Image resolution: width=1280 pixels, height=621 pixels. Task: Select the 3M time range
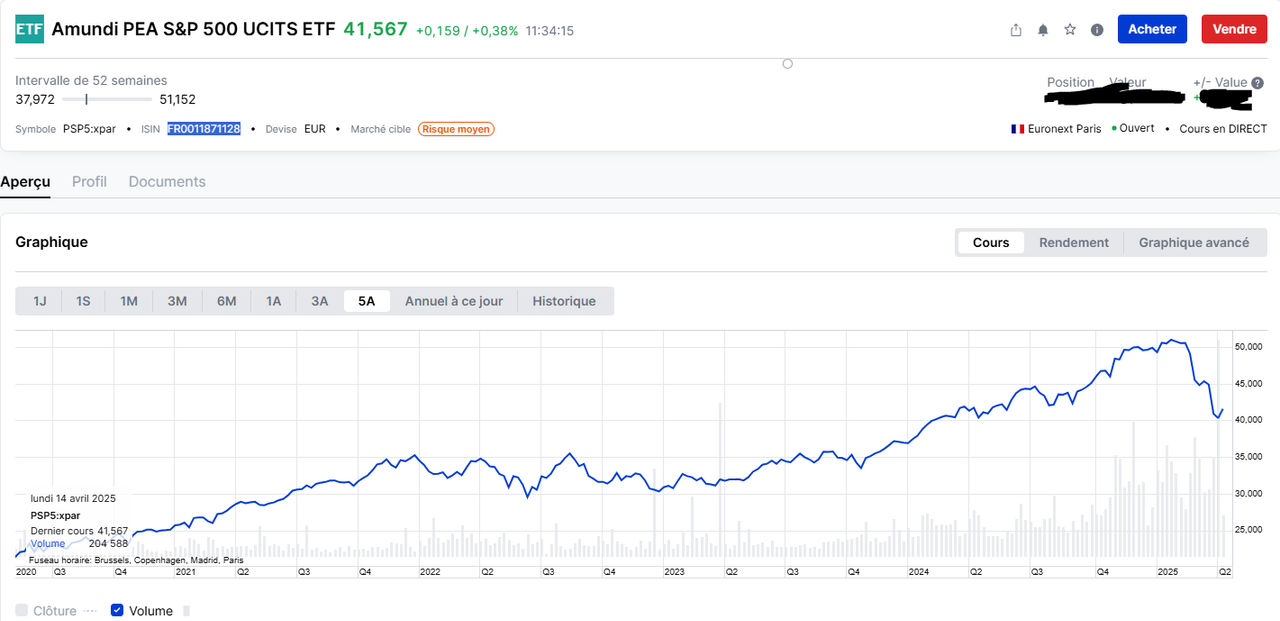(177, 301)
